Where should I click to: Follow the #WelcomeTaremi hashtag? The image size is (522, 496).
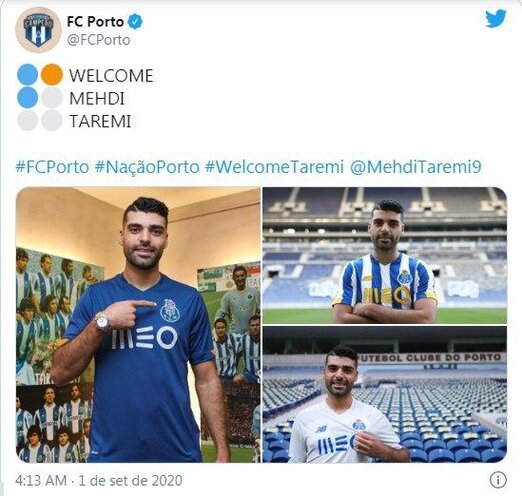point(274,167)
